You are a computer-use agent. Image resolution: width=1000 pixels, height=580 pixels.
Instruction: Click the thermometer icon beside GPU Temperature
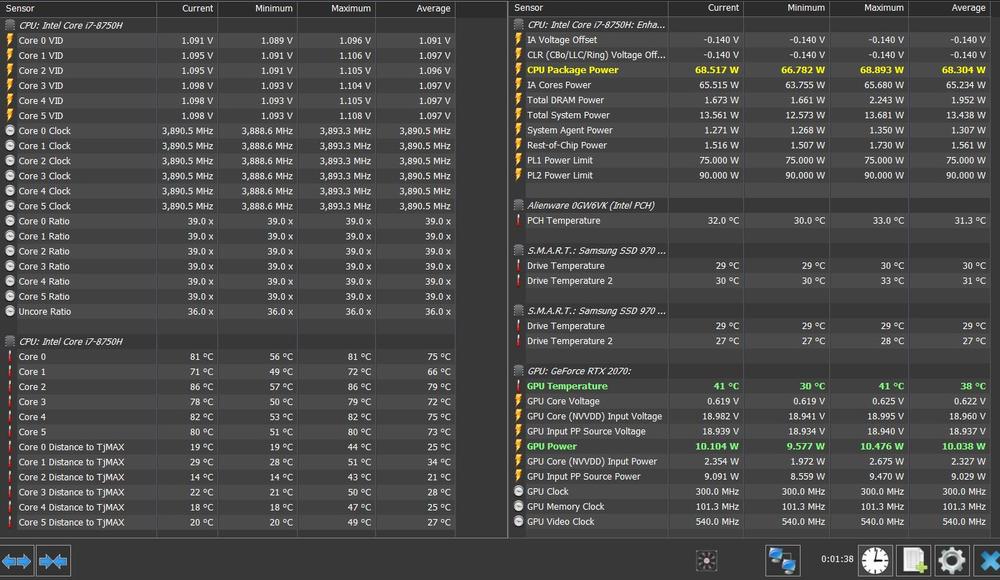coord(518,386)
